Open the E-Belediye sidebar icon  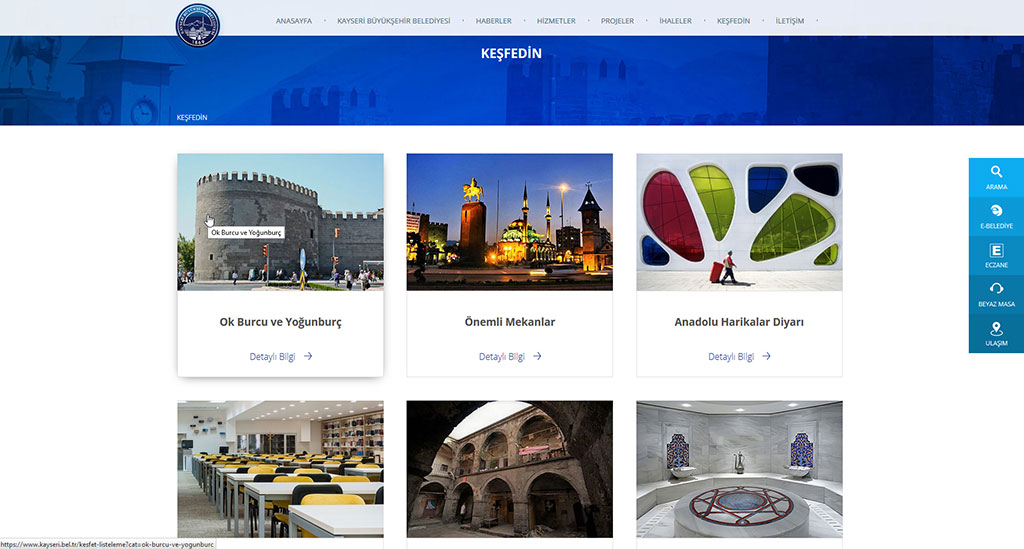click(996, 211)
